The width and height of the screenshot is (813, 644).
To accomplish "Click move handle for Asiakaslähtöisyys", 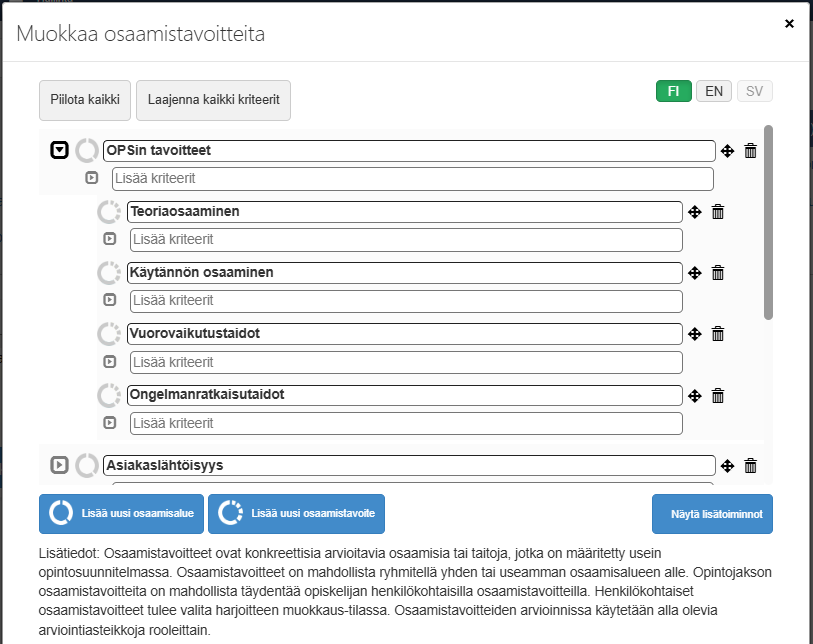I will point(728,465).
